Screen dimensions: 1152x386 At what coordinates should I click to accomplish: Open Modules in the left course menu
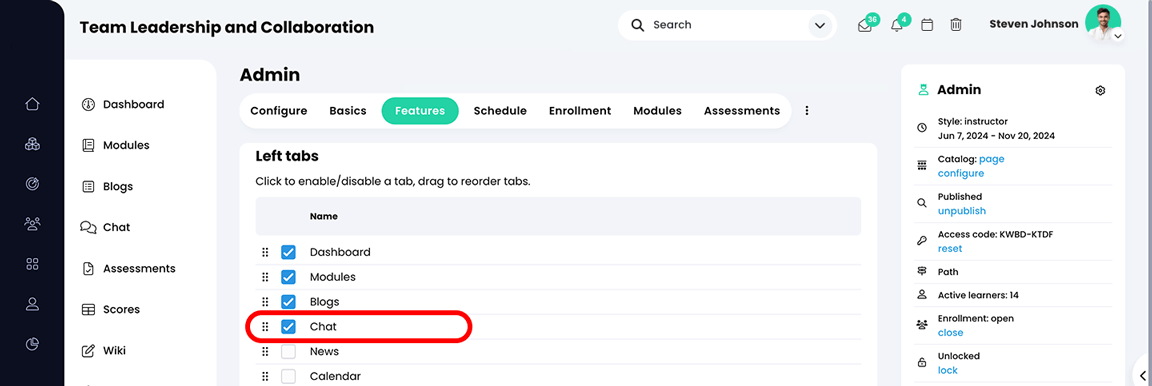115,146
